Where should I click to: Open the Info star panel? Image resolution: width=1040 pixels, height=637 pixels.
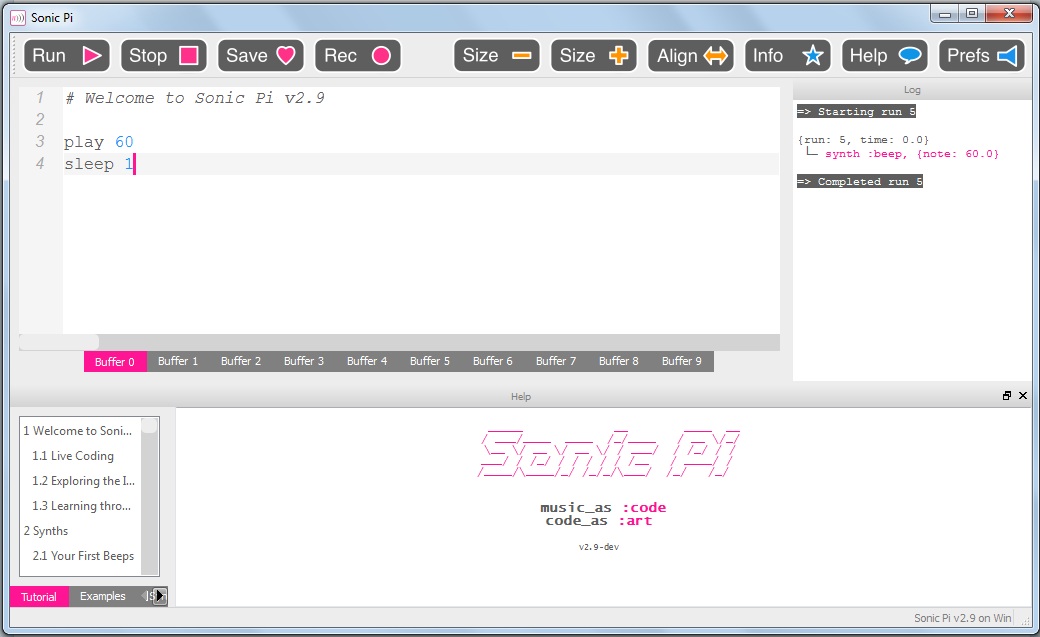tap(788, 56)
